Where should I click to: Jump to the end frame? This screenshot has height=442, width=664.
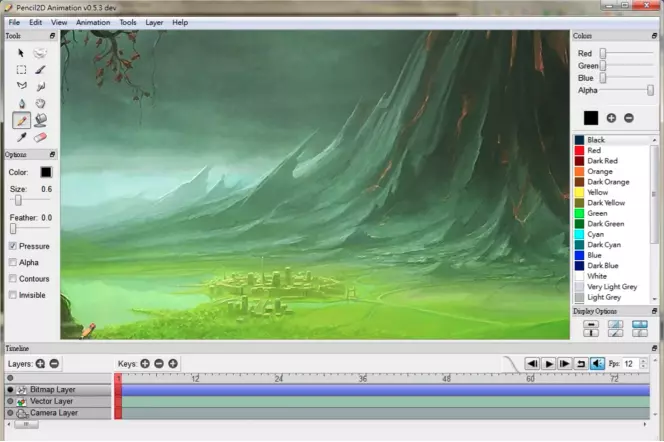[564, 364]
